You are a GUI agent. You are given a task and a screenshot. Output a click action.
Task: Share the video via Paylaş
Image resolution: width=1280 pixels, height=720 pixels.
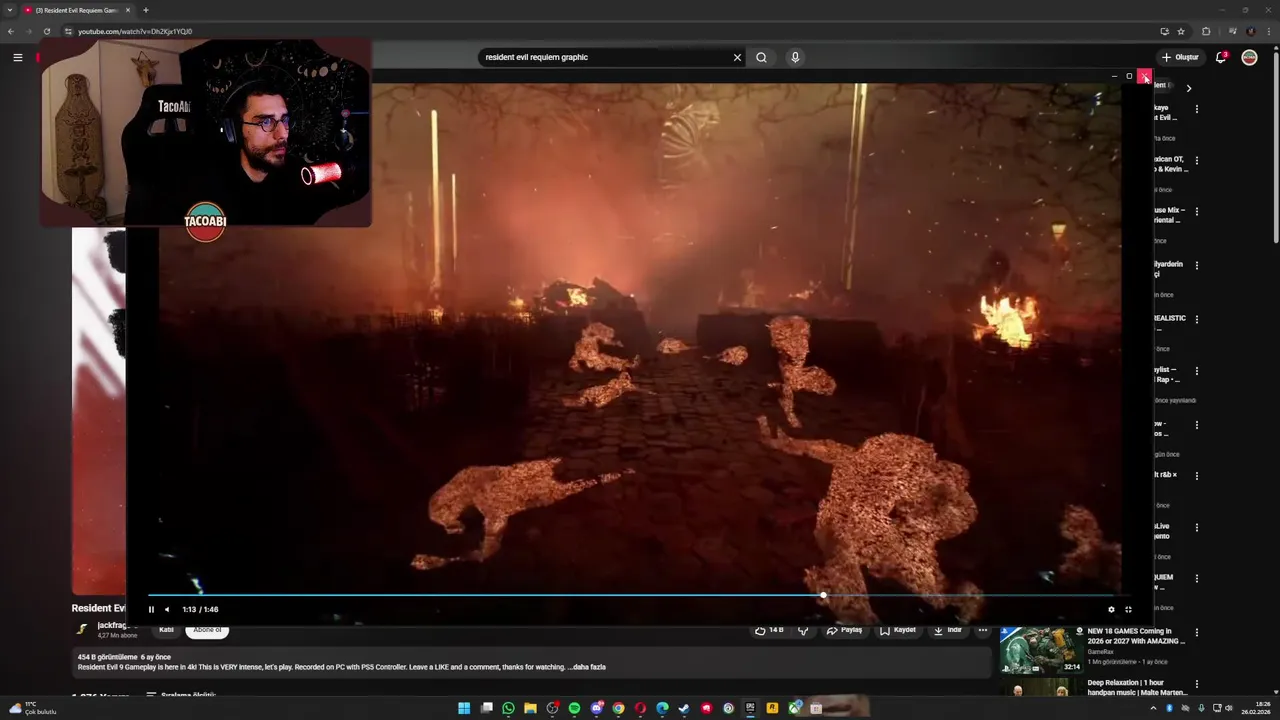(x=844, y=630)
